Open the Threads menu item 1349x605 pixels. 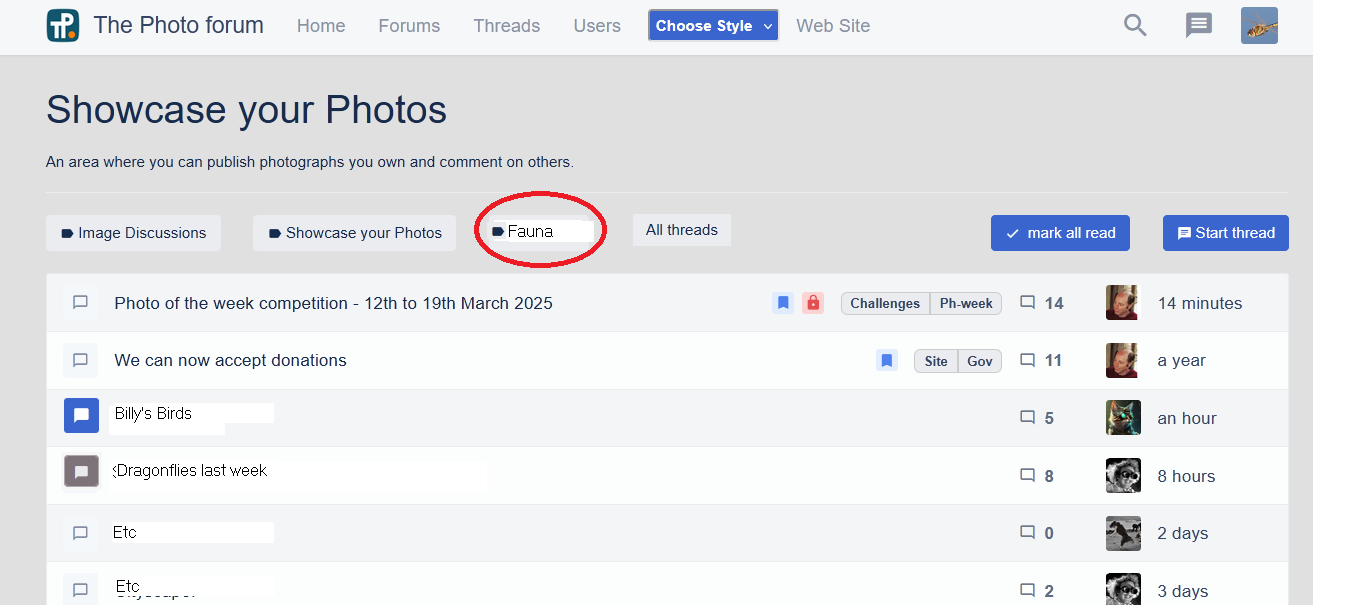[x=506, y=26]
